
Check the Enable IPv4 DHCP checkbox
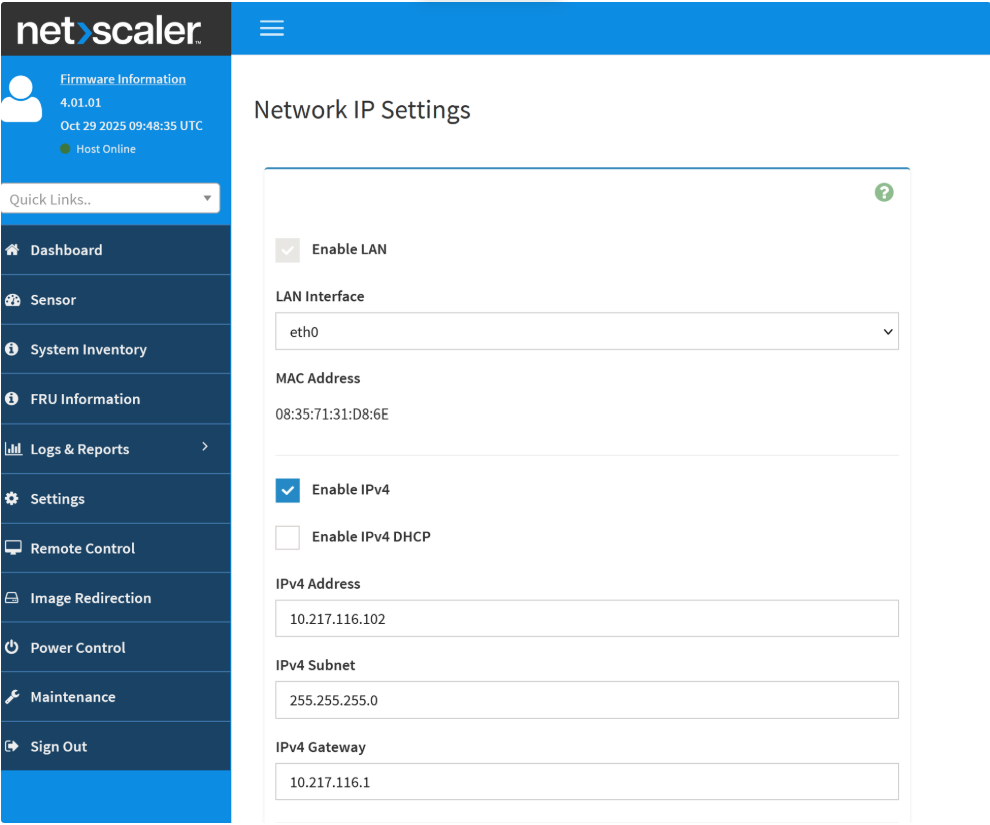[288, 537]
